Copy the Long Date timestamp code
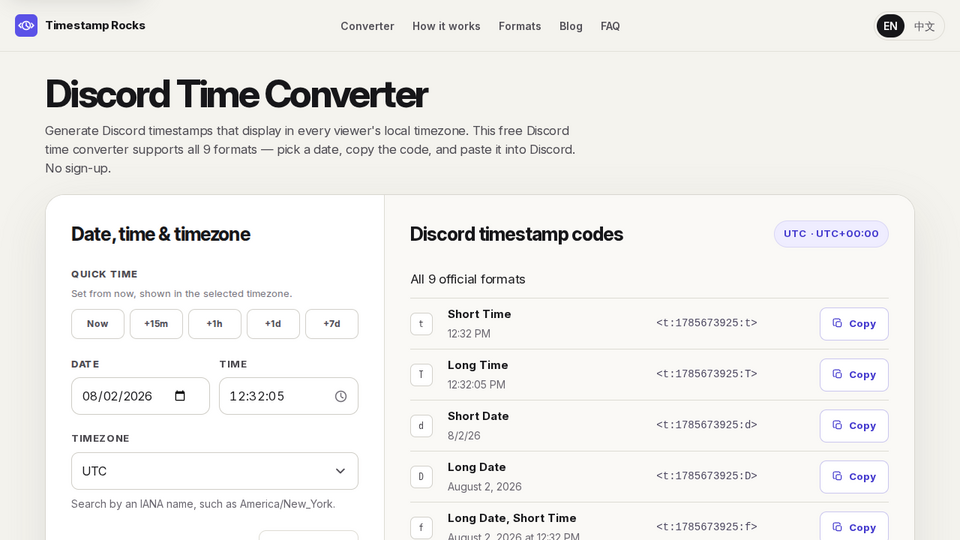960x540 pixels. pos(853,476)
